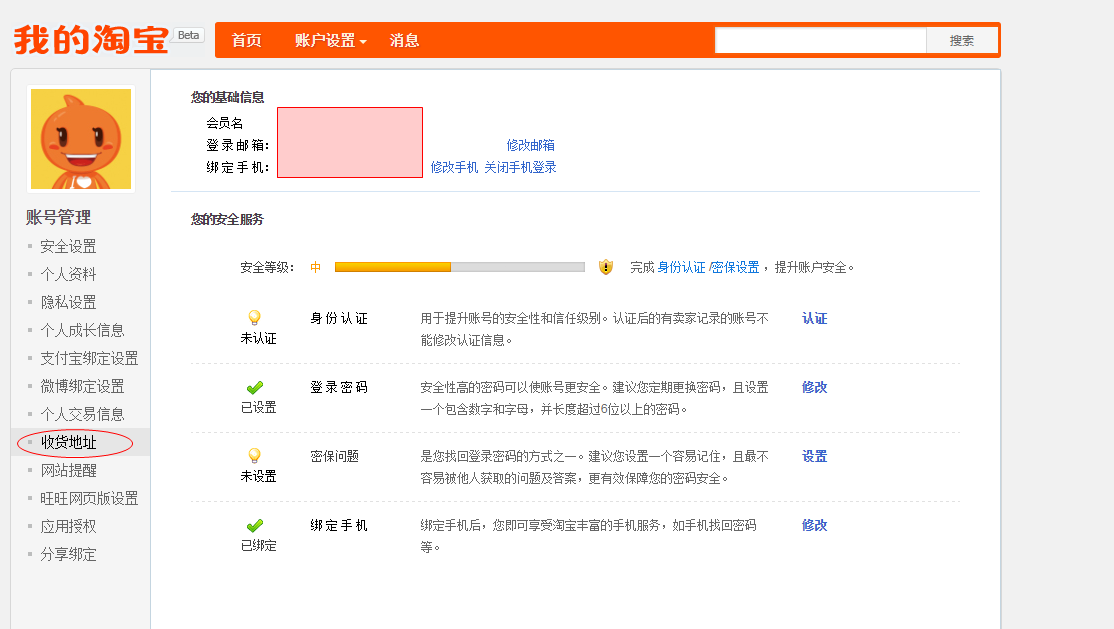Click the 身份认证 row title
The image size is (1114, 629).
[339, 318]
